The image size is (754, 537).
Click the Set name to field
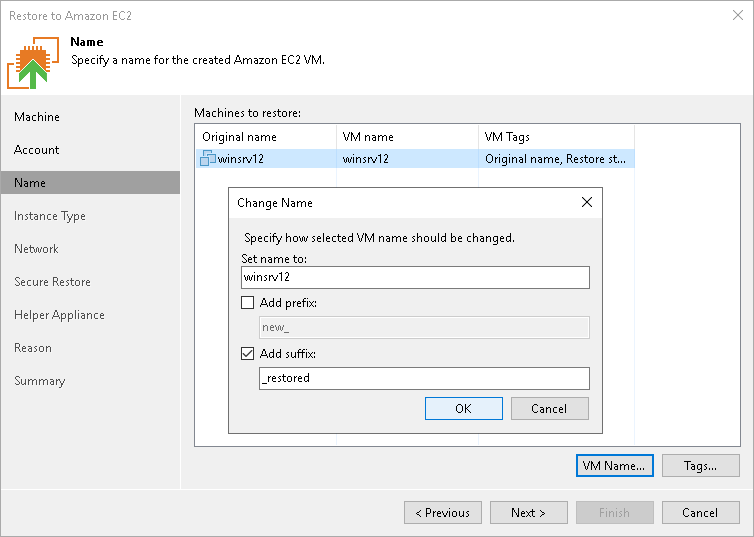point(415,277)
